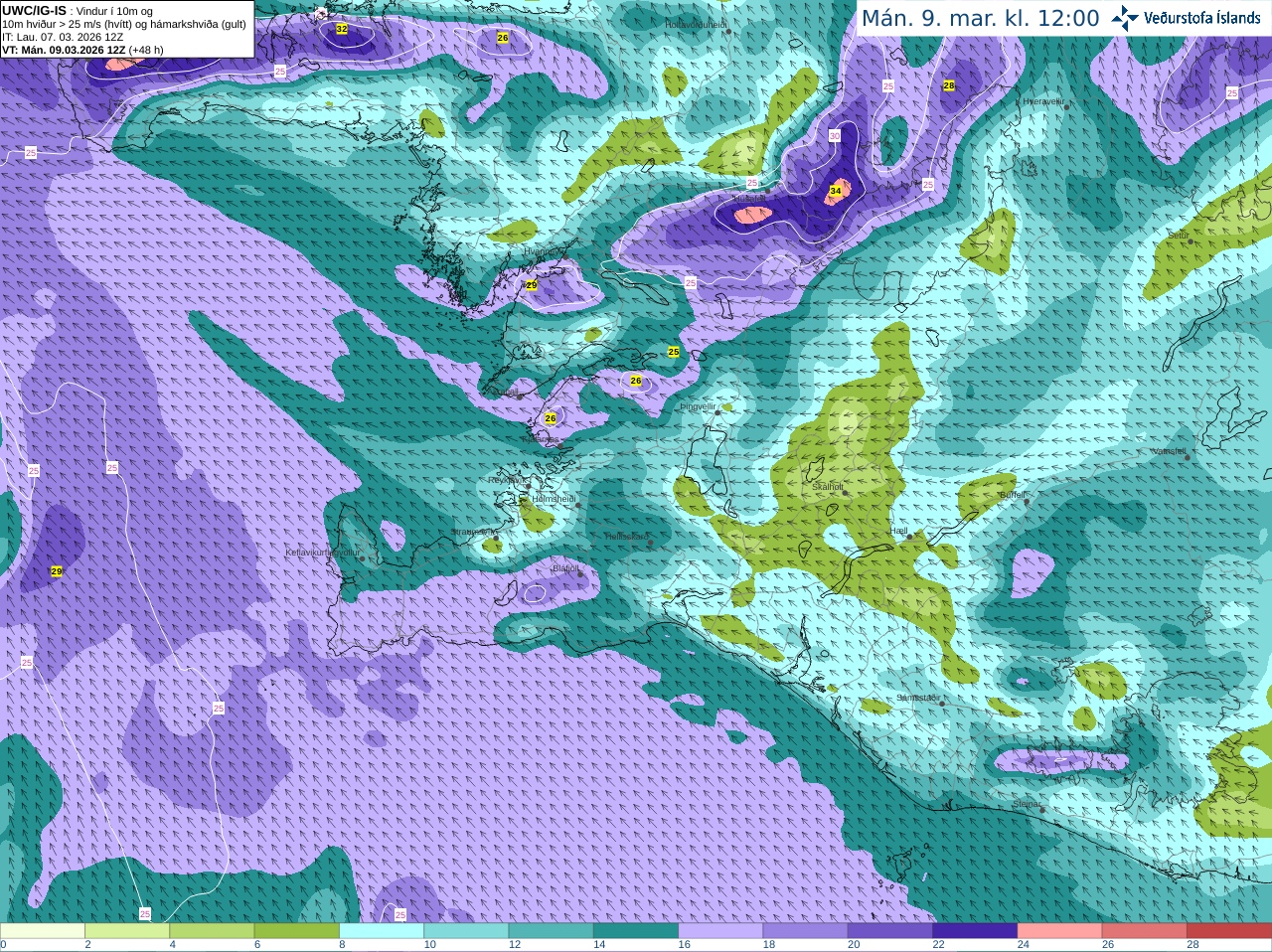Select the Setur station label

coord(1179,236)
